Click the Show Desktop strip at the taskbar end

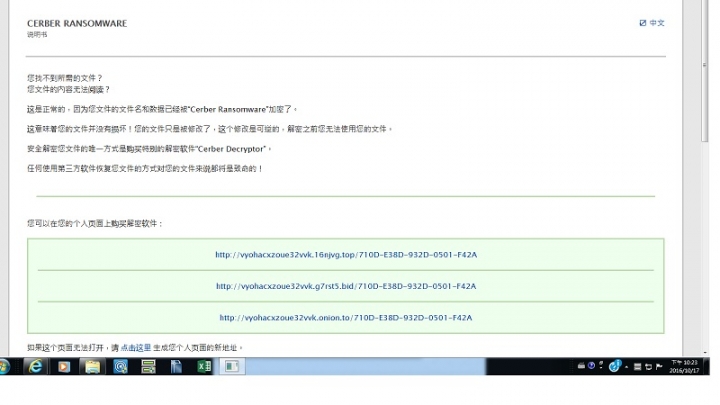(x=706, y=366)
